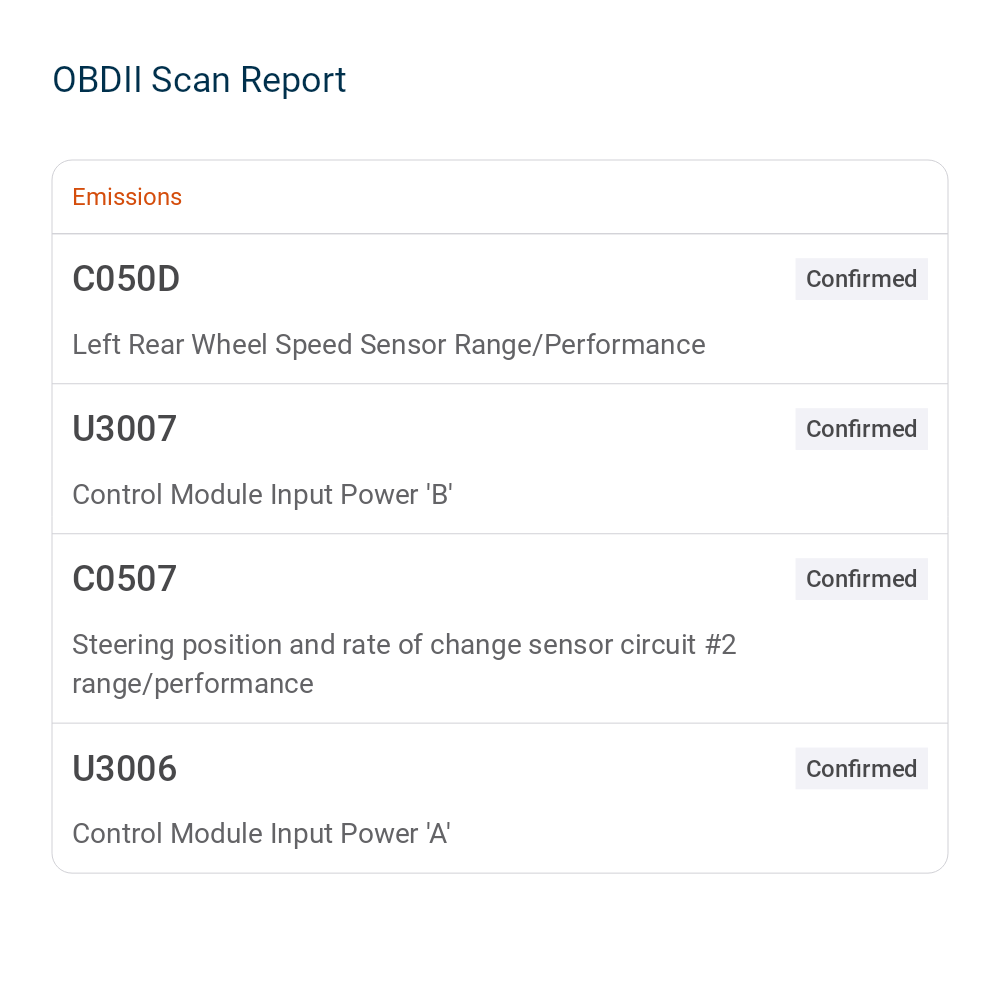Open the U3007 trouble code entry
Viewport: 1000px width, 1000px height.
tap(500, 459)
